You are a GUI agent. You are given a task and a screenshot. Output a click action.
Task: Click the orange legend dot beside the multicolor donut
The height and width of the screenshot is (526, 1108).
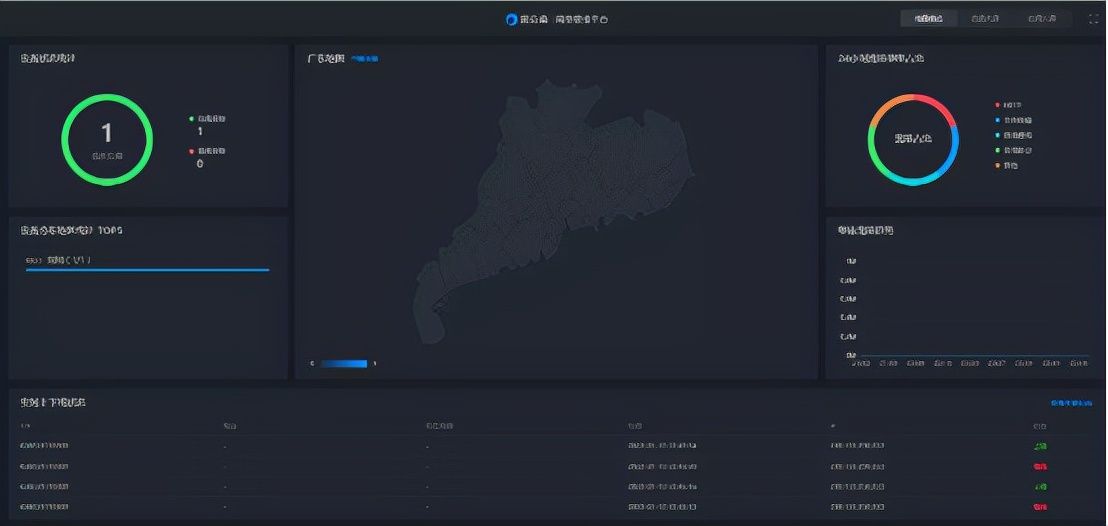coord(997,165)
